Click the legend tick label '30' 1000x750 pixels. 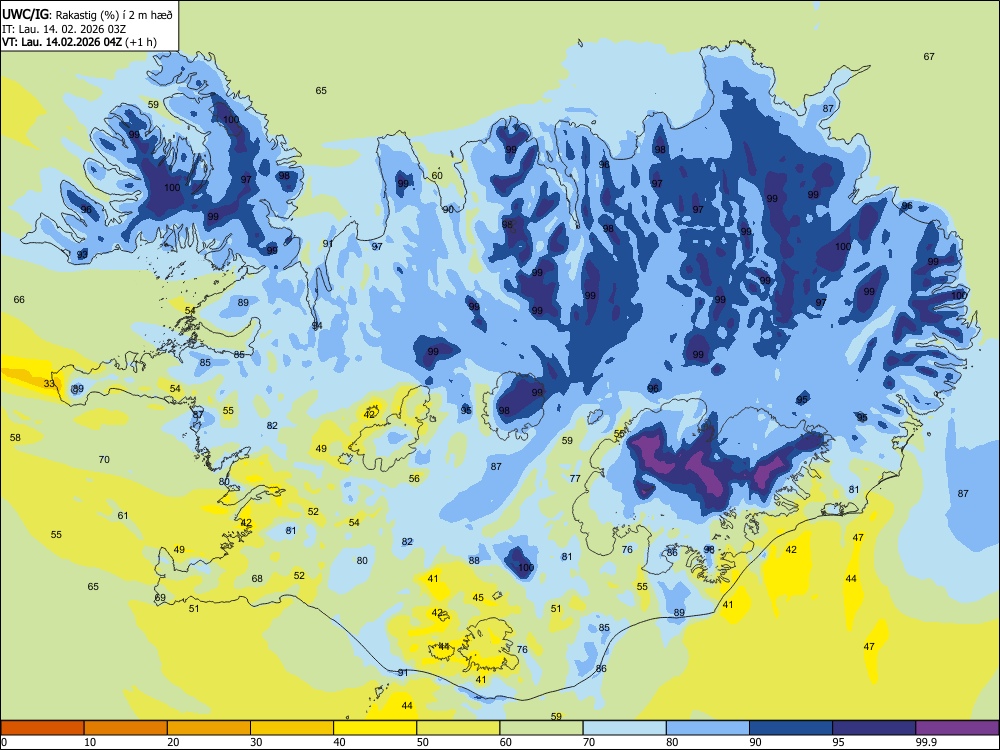click(256, 742)
